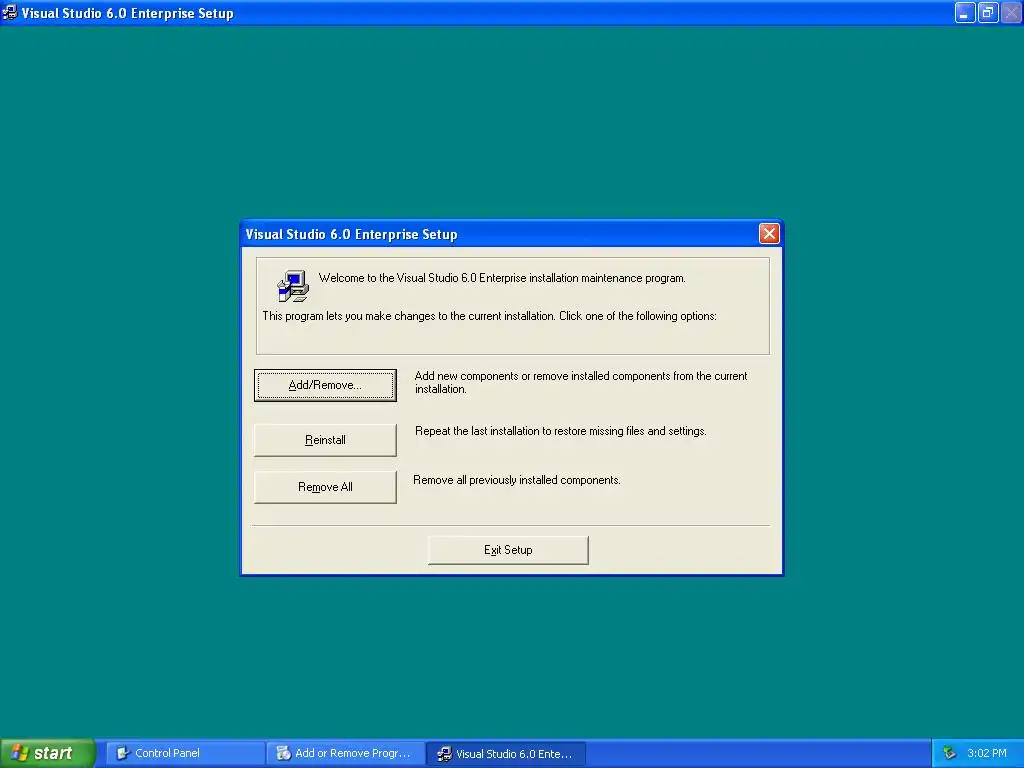Screen dimensions: 1024x768
Task: Activate Visual Studio 6.0 Enterprise taskbar button
Action: coord(507,753)
